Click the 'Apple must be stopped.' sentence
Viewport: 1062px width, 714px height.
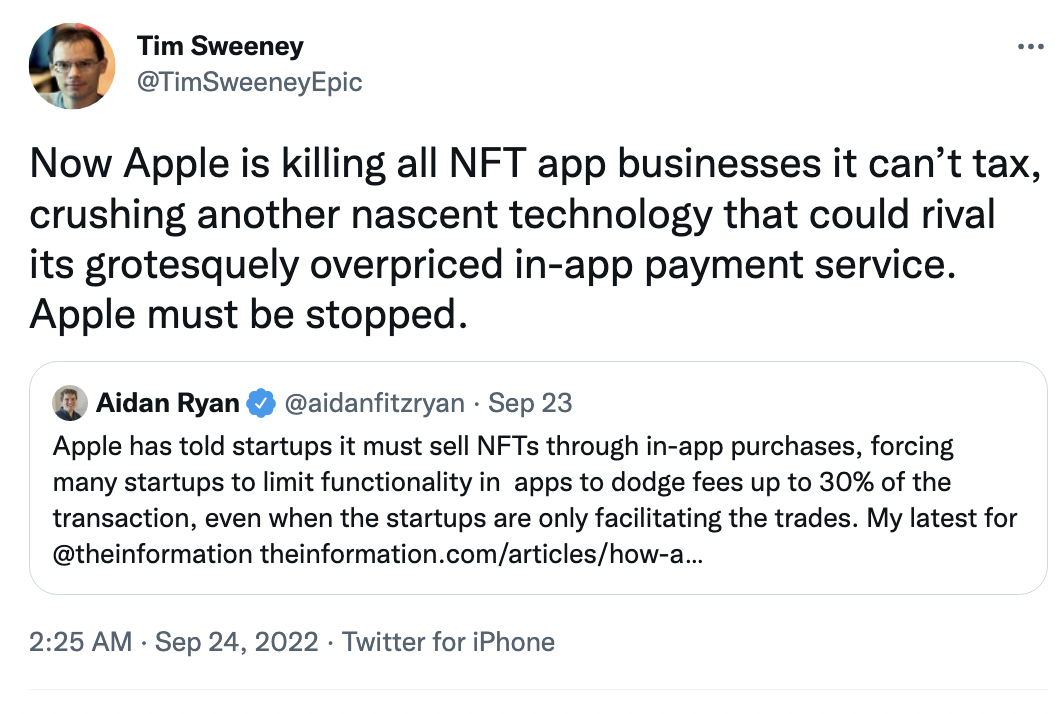248,314
